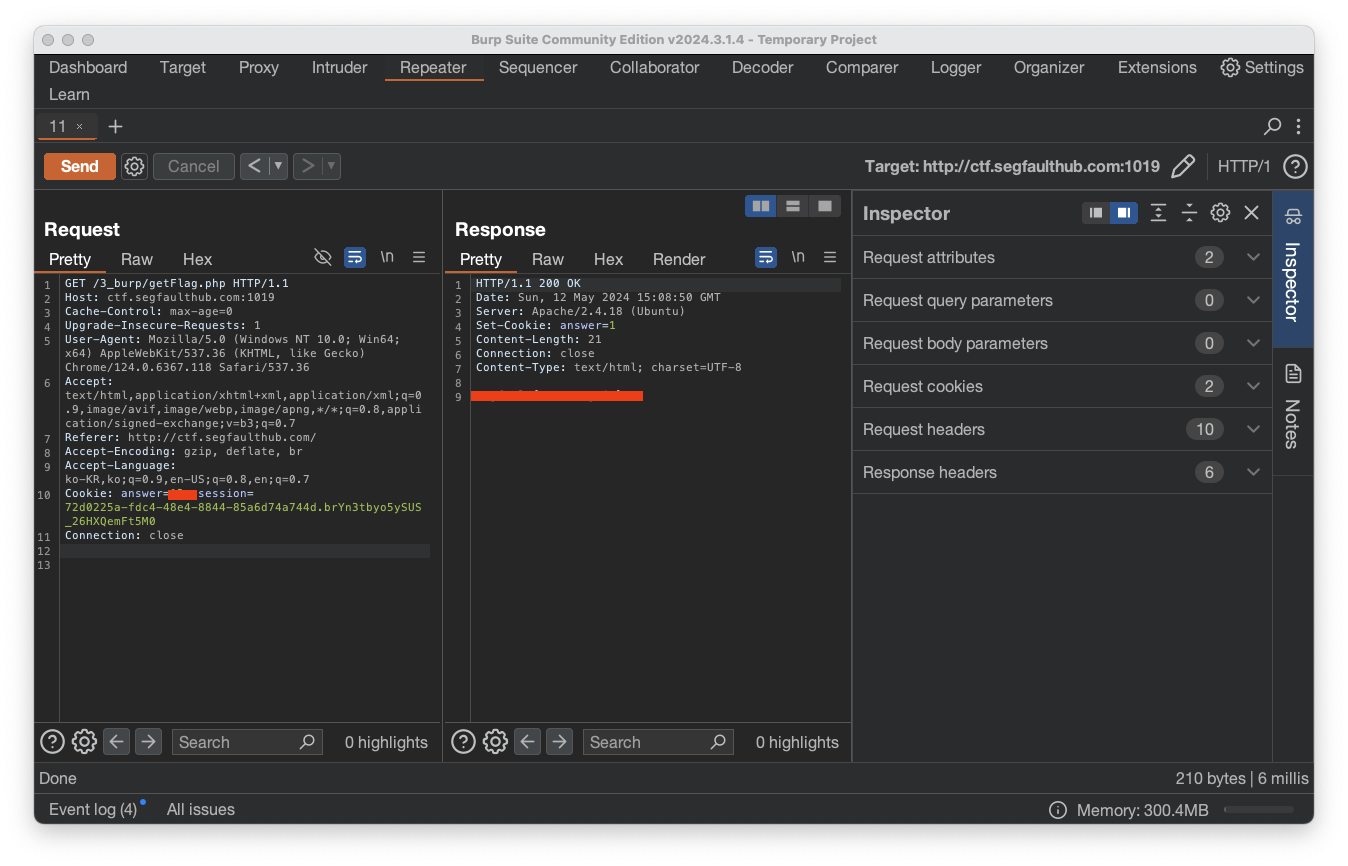This screenshot has width=1348, height=866.
Task: Collapse all Inspector sections
Action: coord(1189,213)
